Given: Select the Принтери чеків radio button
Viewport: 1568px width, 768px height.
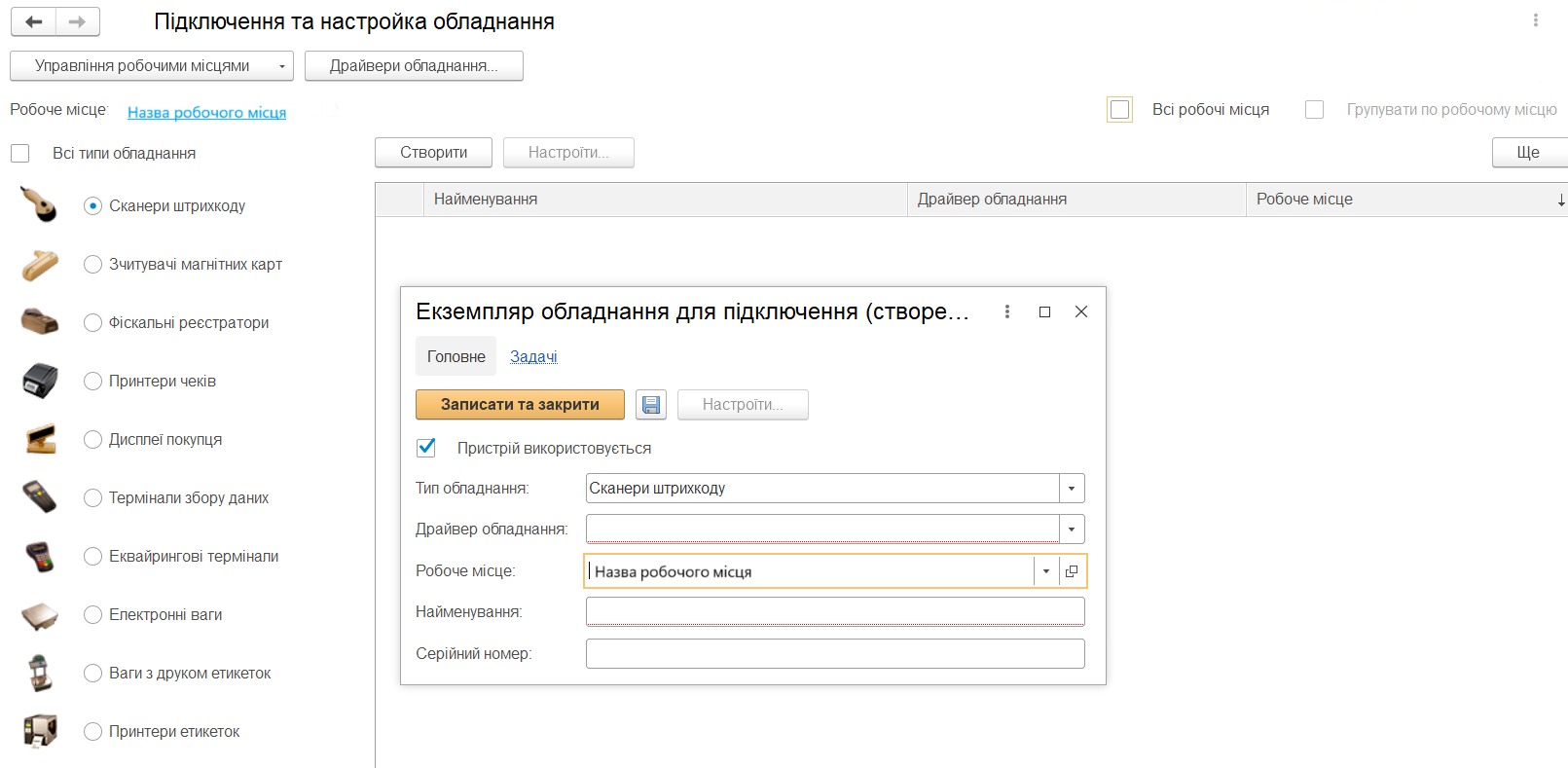Looking at the screenshot, I should (93, 382).
